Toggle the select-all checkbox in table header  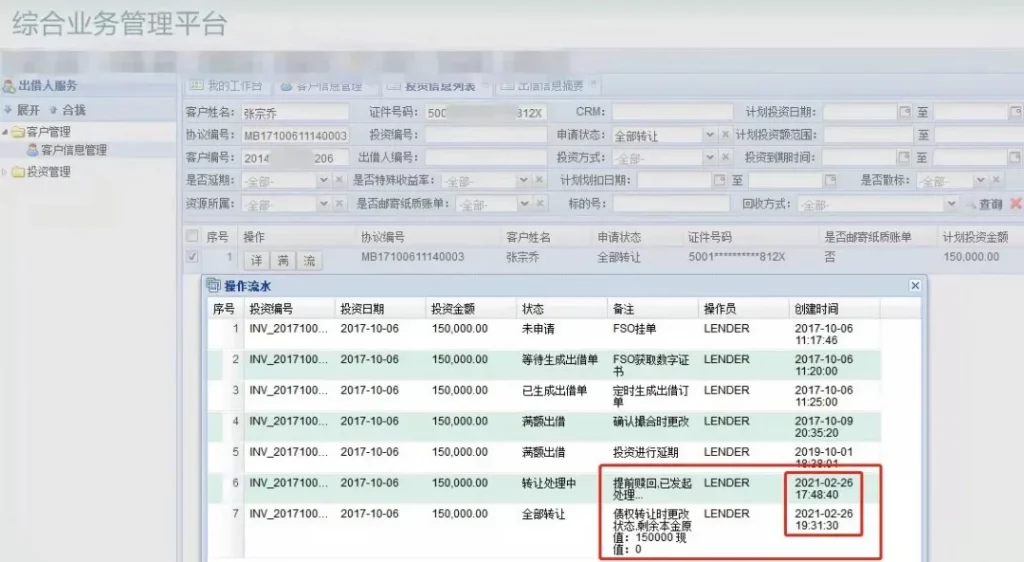[x=192, y=237]
